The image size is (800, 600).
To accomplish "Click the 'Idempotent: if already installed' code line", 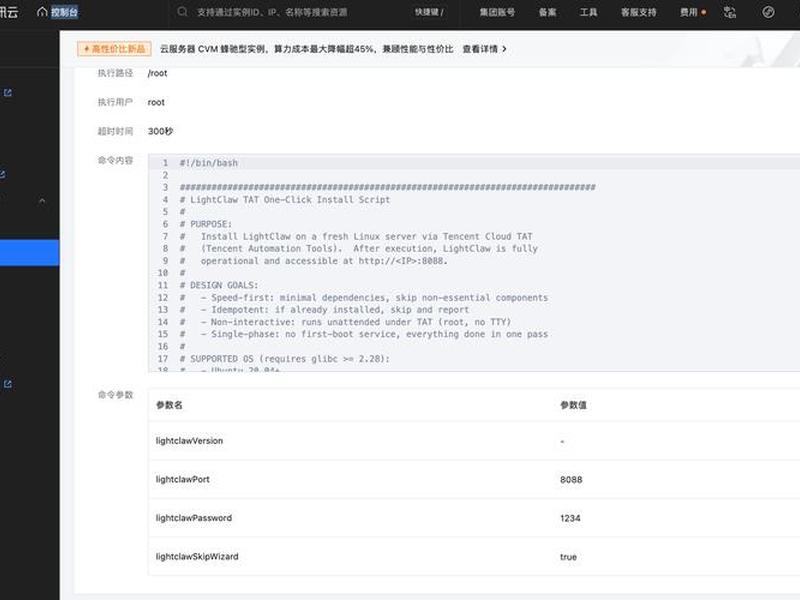I will pyautogui.click(x=324, y=310).
